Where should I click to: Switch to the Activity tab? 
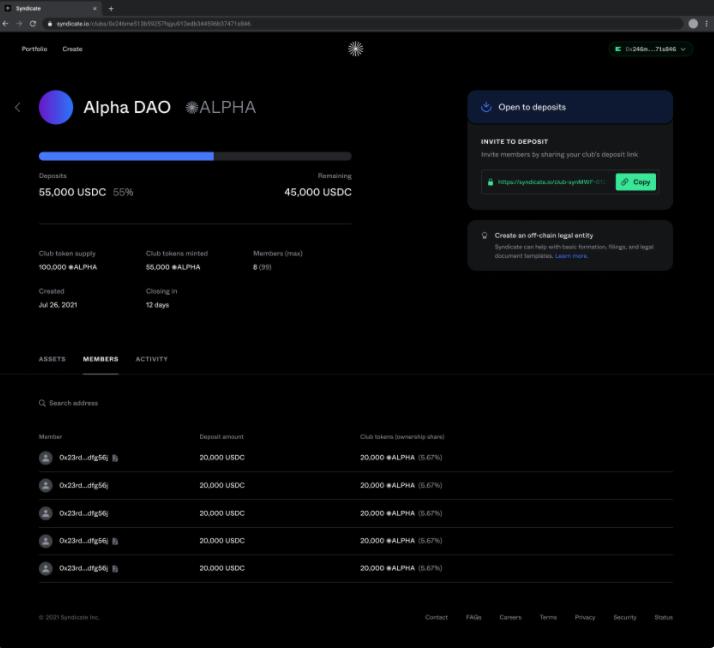(151, 359)
